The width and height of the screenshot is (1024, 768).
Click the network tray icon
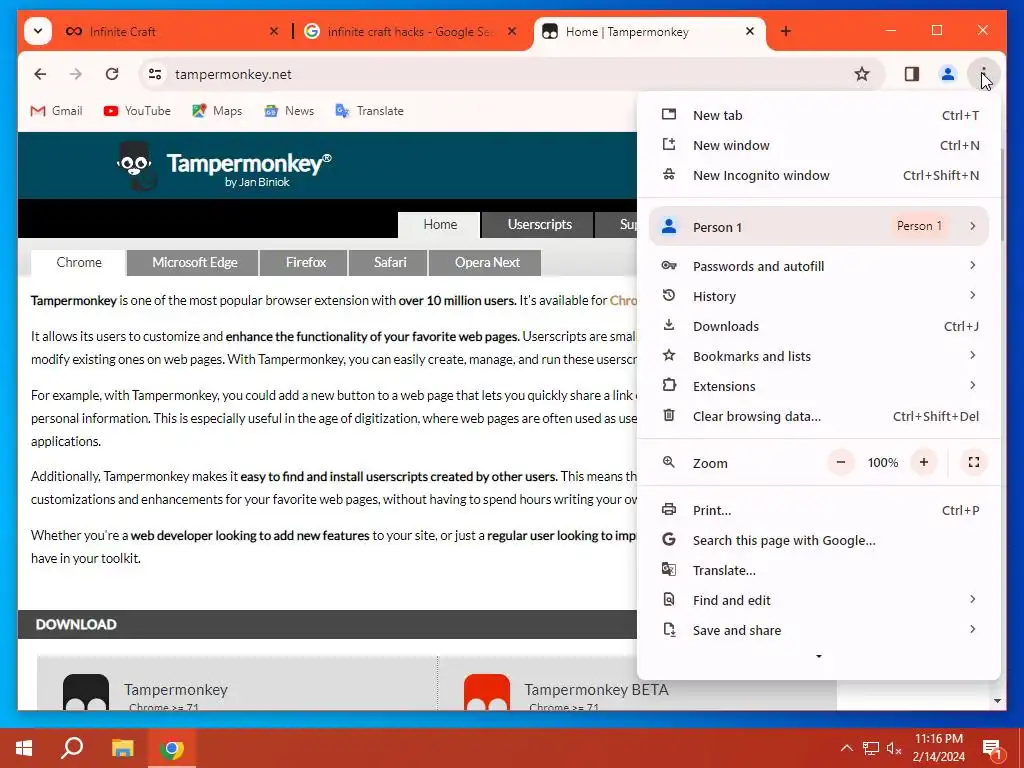[871, 748]
